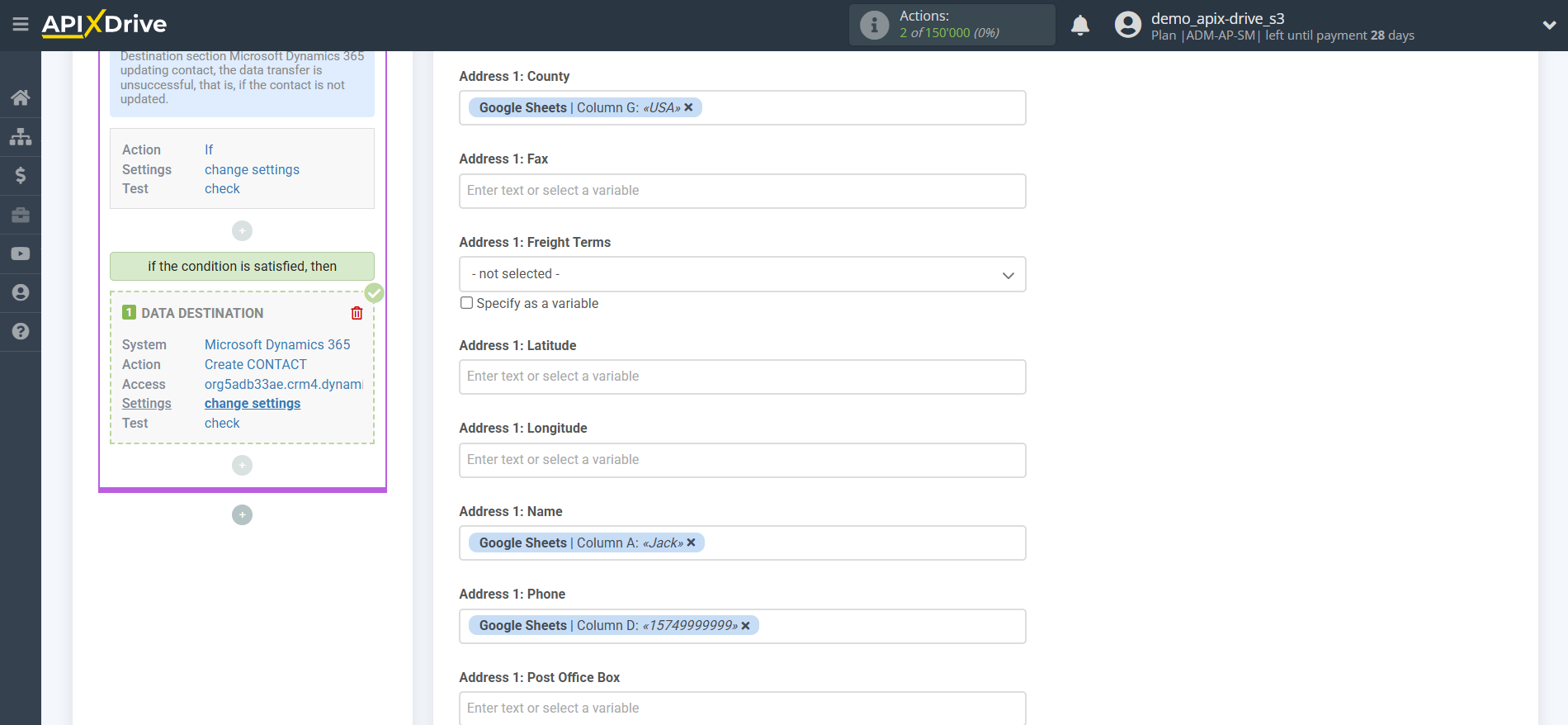The width and height of the screenshot is (1568, 725).
Task: Click check link under If action
Action: [222, 188]
